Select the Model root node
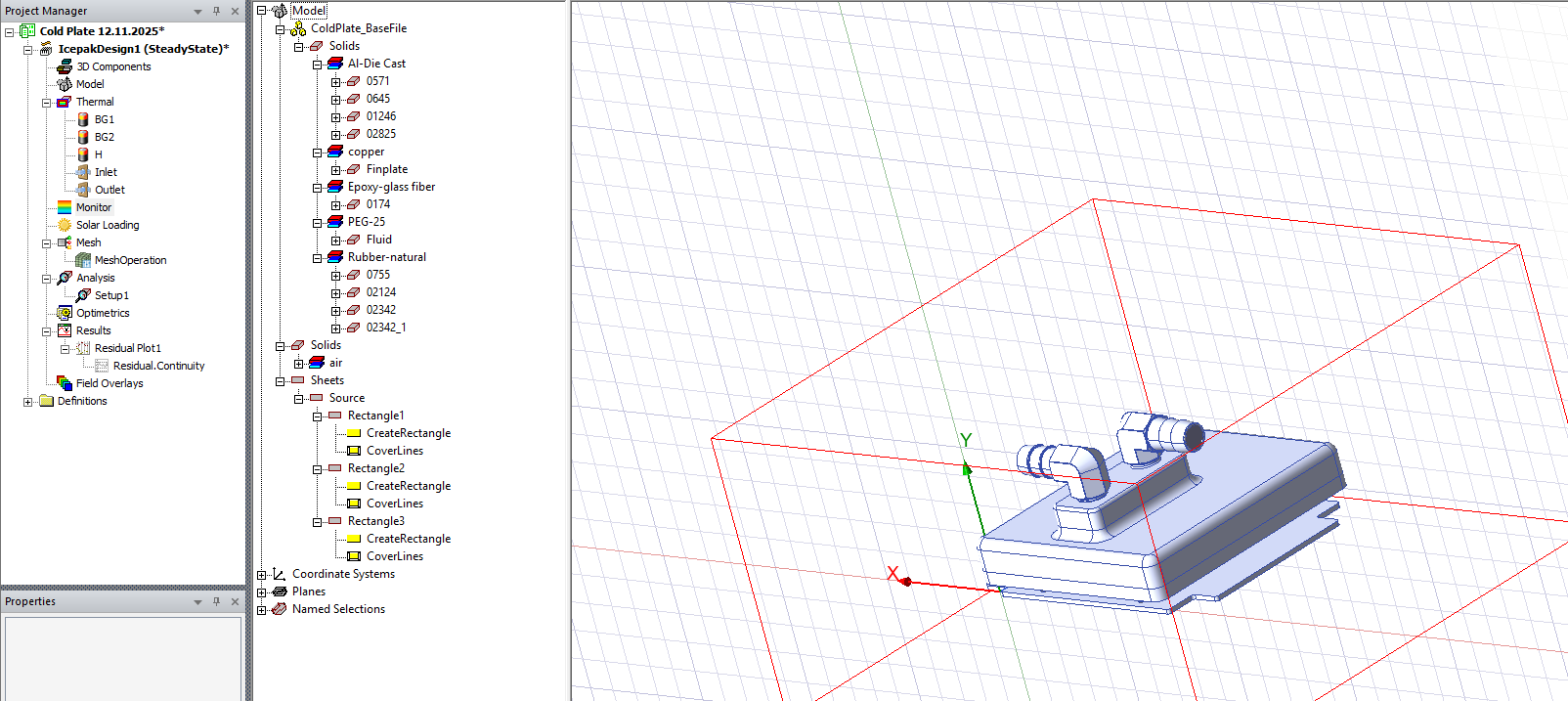1568x701 pixels. (x=309, y=11)
